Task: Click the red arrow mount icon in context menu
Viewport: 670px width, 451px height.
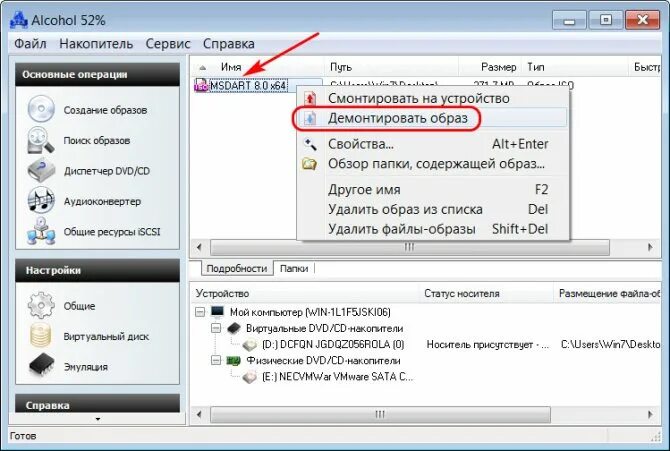Action: tap(310, 98)
